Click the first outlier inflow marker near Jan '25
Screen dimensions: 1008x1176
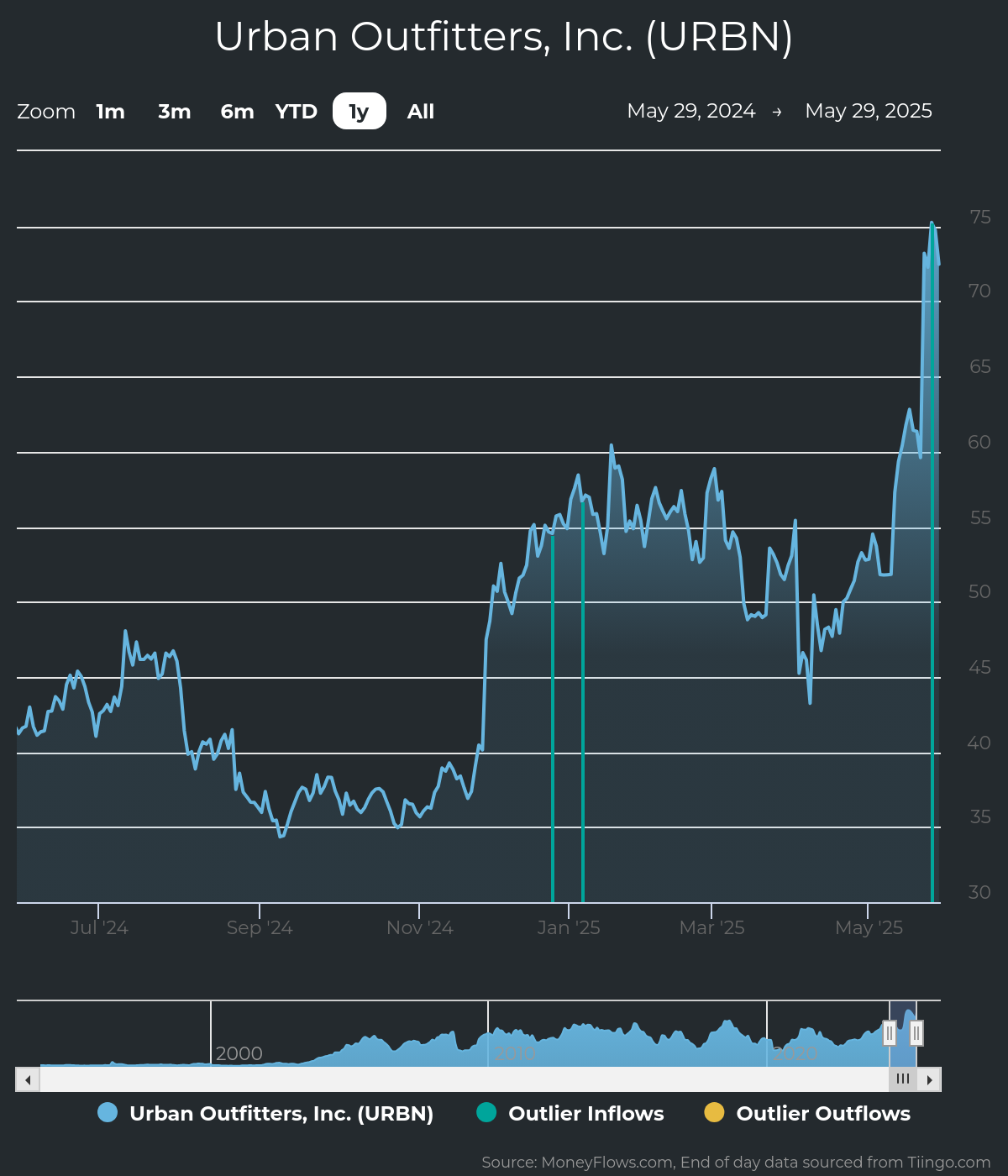click(553, 718)
